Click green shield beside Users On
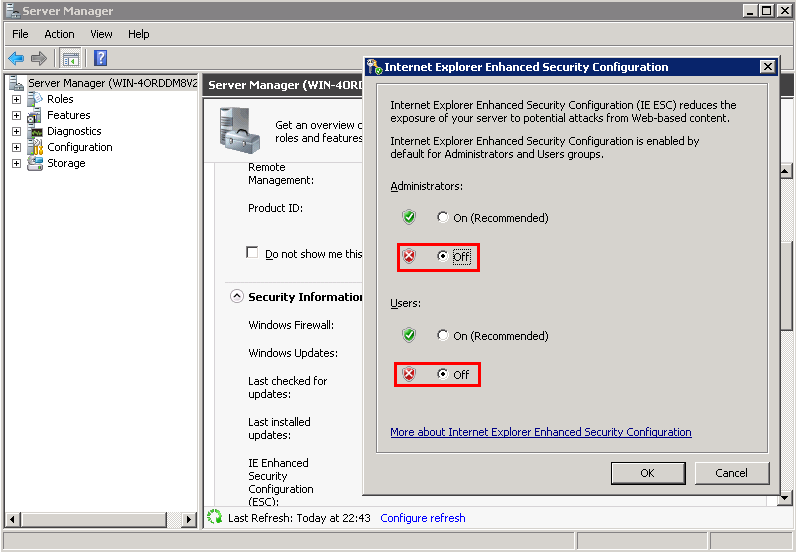The height and width of the screenshot is (552, 796). click(409, 335)
